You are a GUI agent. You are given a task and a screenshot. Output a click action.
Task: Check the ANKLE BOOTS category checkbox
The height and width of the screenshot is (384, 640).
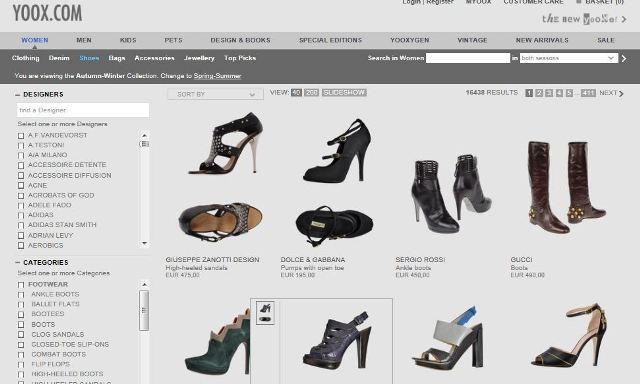click(x=21, y=295)
